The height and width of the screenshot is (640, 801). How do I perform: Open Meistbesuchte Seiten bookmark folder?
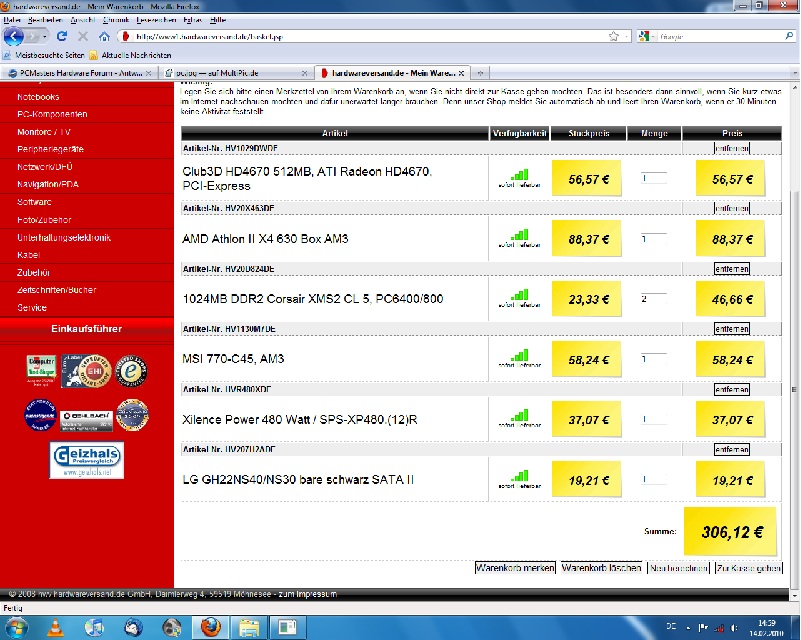point(44,55)
